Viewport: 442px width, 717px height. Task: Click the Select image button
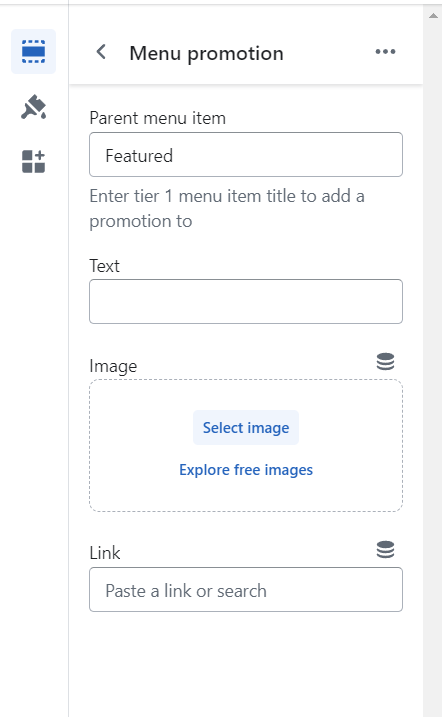click(246, 428)
